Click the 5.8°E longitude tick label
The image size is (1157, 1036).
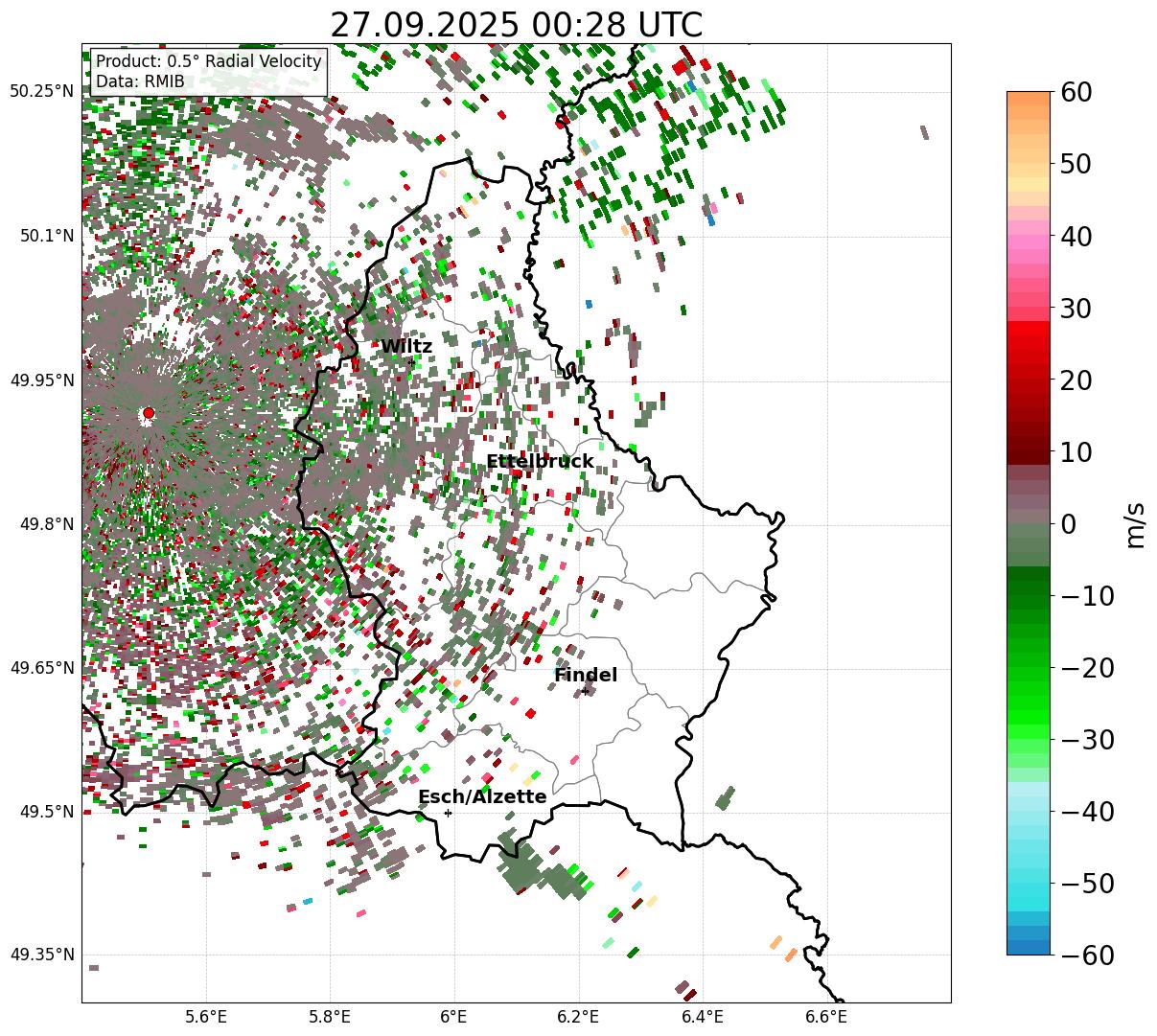pos(330,1016)
